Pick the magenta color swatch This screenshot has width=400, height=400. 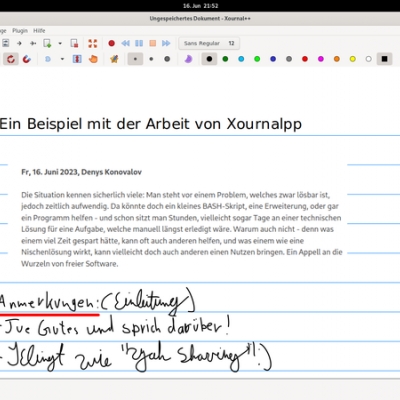(321, 59)
